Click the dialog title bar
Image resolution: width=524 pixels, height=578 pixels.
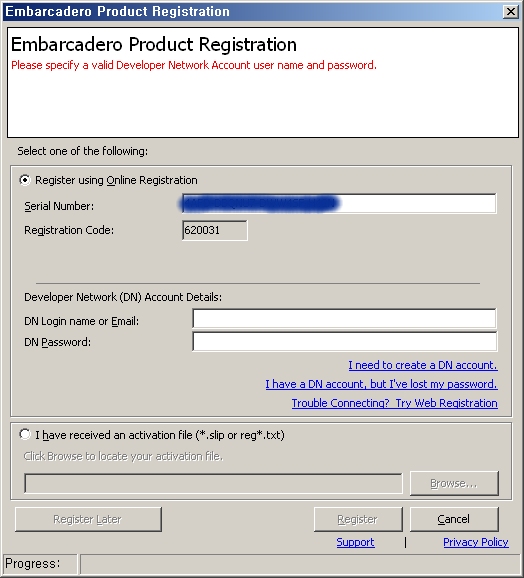pos(252,12)
